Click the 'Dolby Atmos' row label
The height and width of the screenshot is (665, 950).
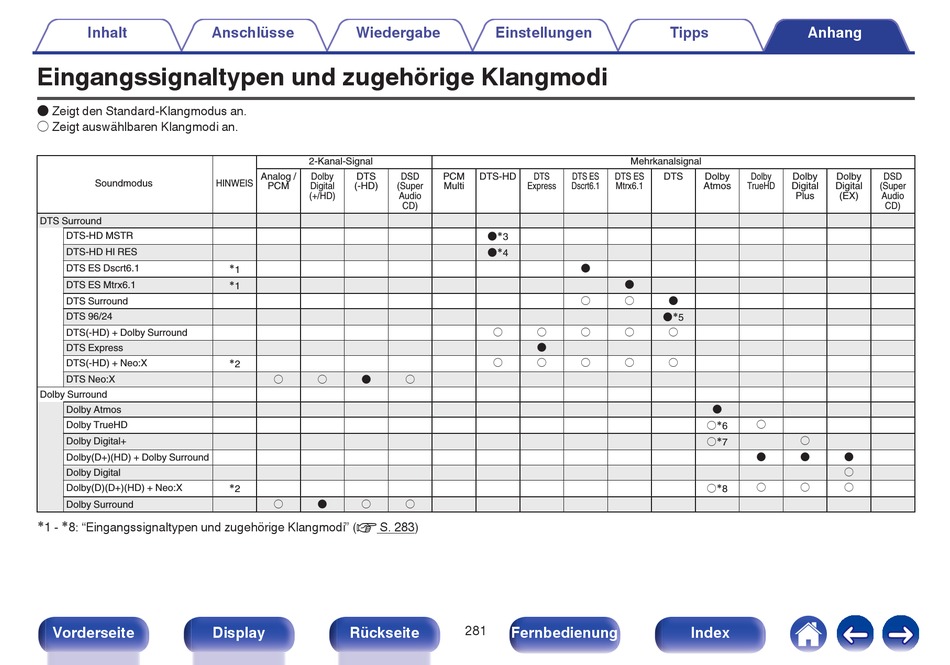coord(93,409)
